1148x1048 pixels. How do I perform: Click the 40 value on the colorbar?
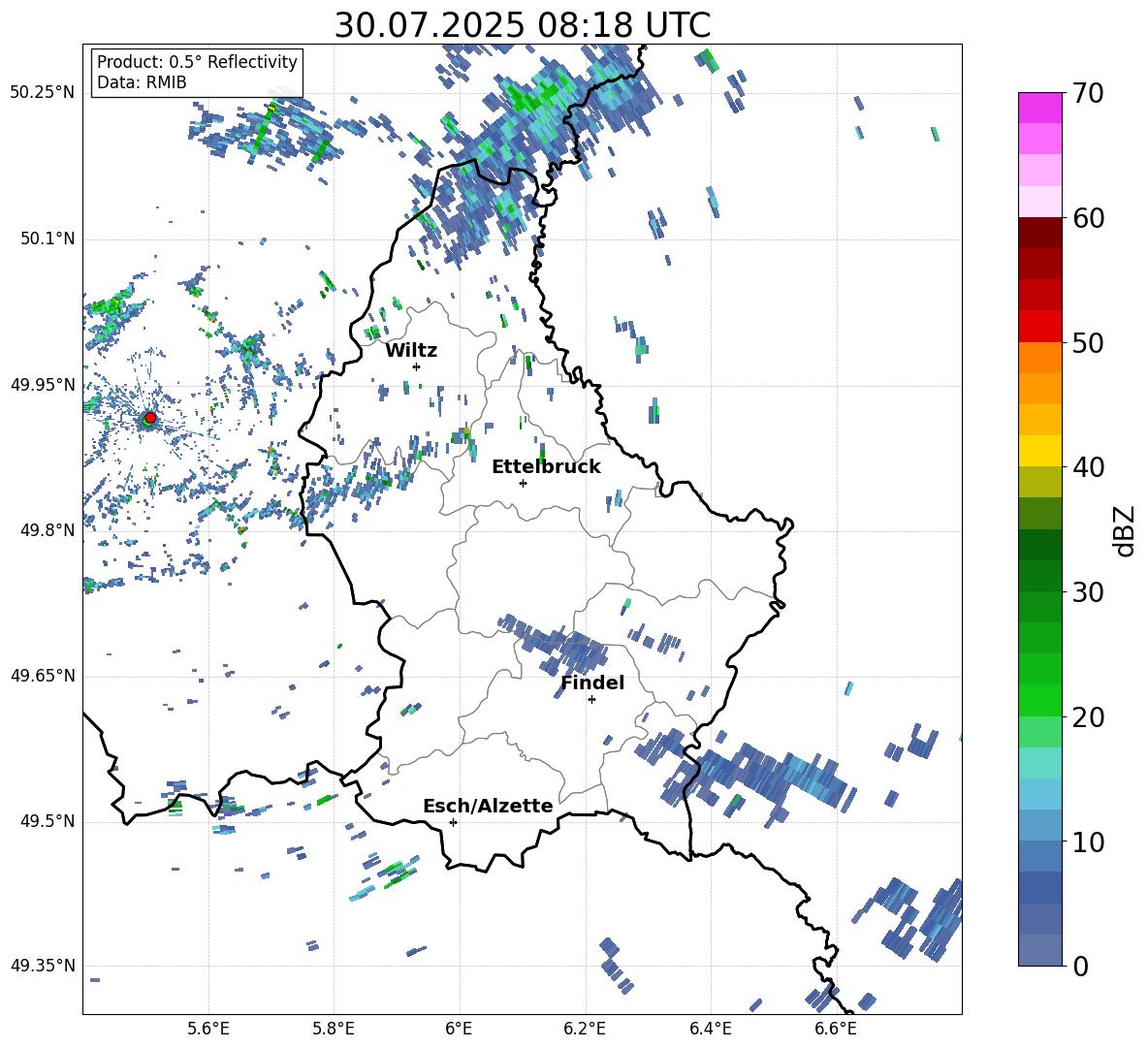[x=1089, y=467]
